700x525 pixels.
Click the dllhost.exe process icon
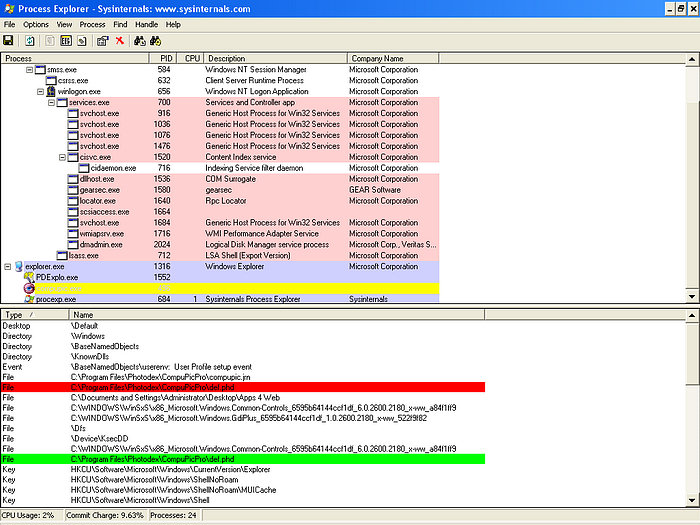(73, 179)
